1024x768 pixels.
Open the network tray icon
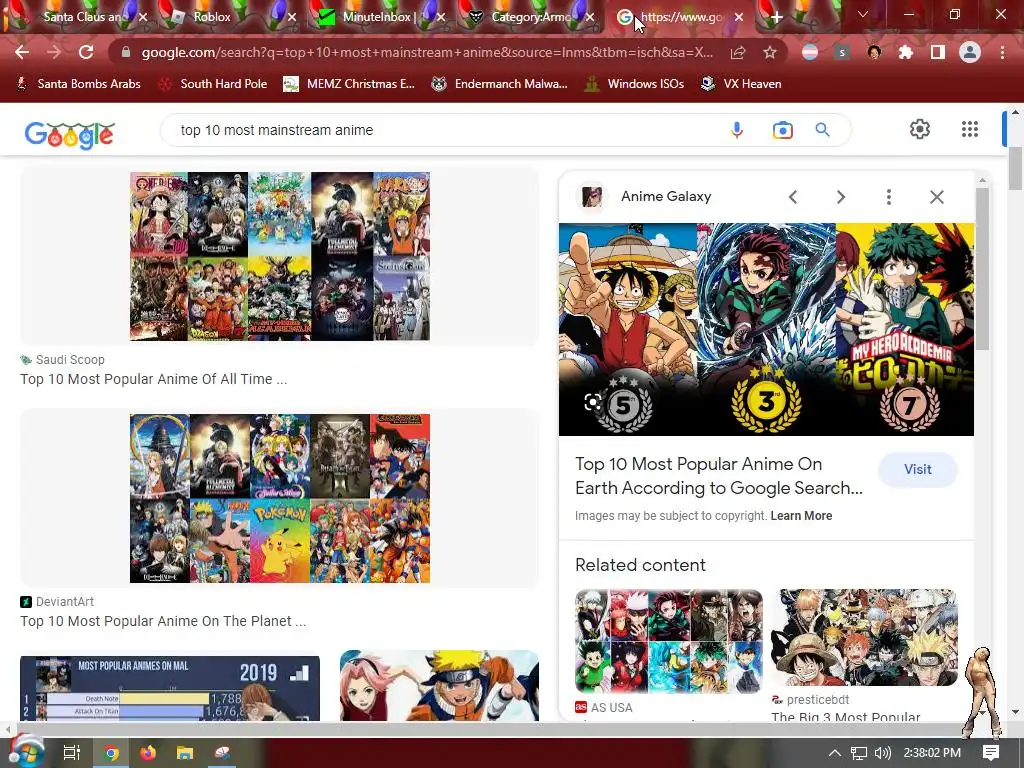point(859,753)
